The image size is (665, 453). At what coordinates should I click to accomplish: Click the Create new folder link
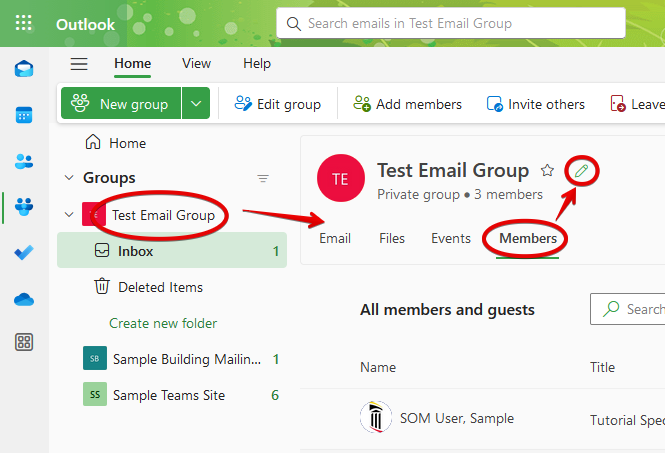163,323
